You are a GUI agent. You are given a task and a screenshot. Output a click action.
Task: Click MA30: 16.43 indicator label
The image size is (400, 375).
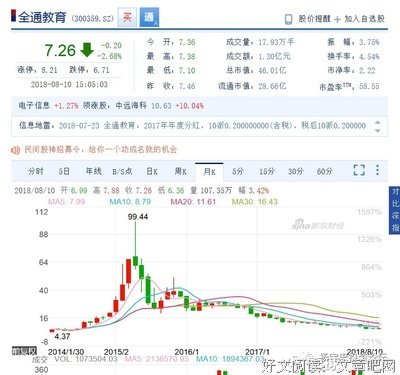(x=255, y=202)
